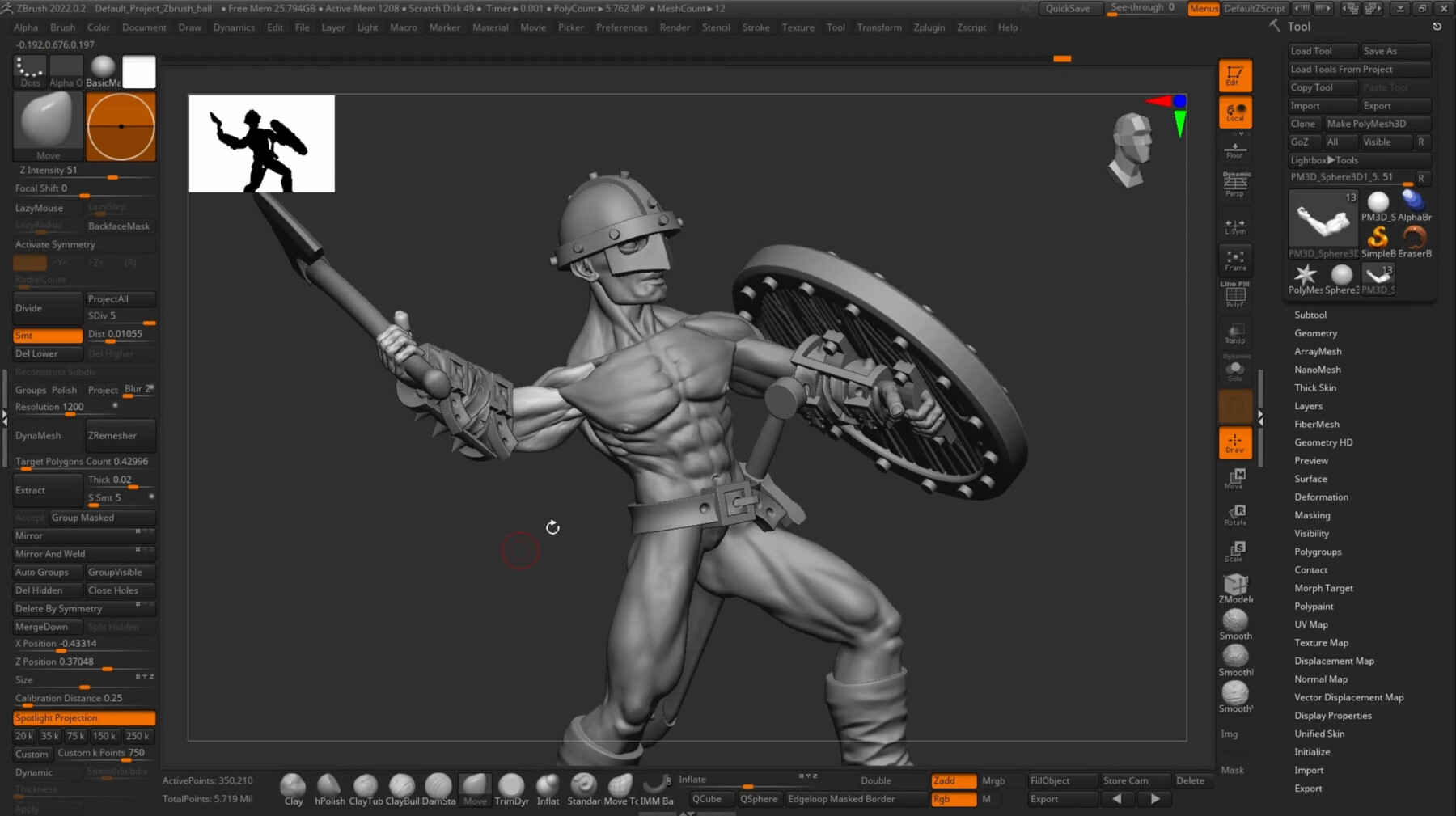The height and width of the screenshot is (816, 1456).
Task: Open the Transform menu
Action: (x=879, y=27)
